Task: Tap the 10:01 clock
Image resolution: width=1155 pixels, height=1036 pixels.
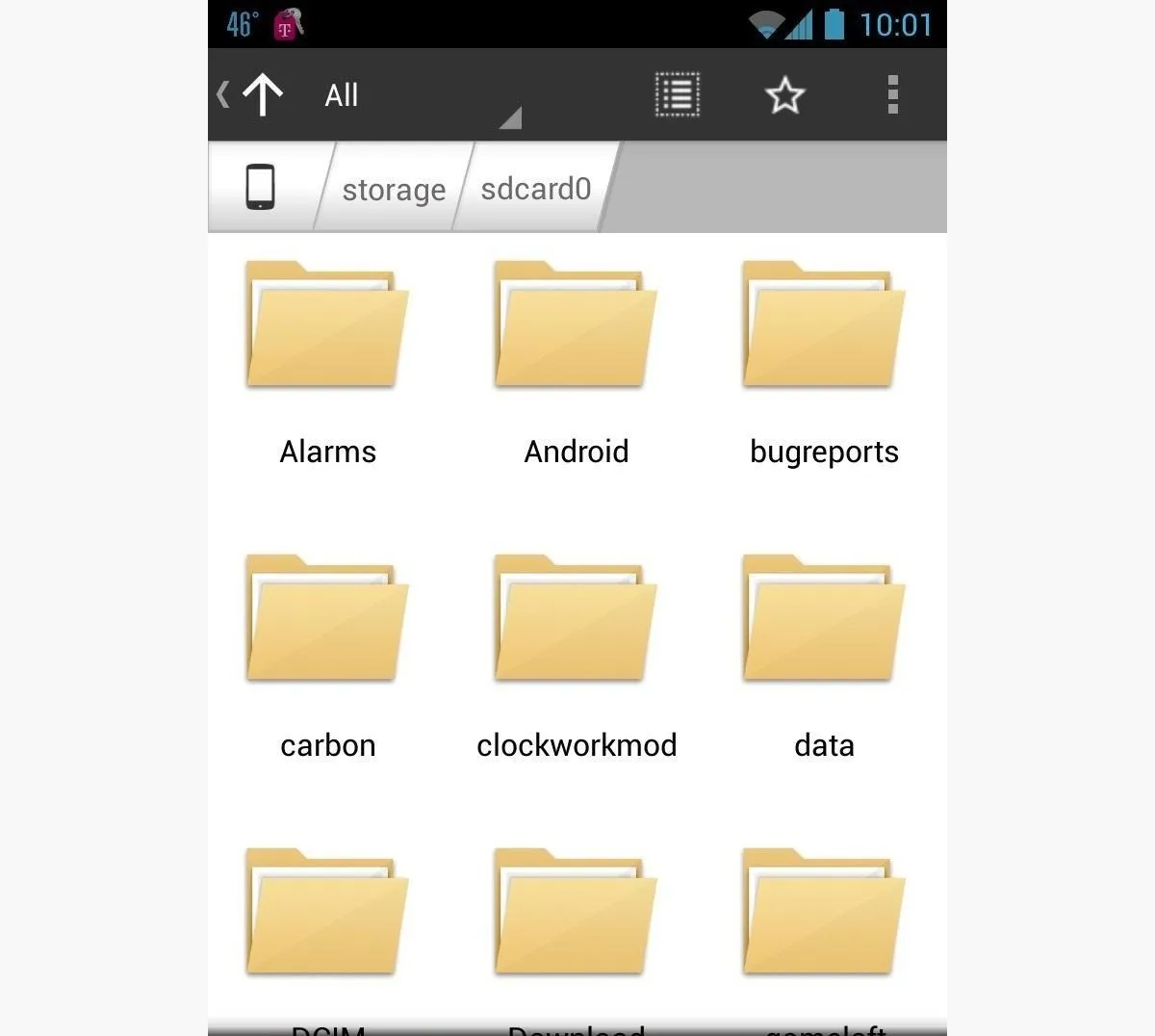Action: tap(896, 24)
